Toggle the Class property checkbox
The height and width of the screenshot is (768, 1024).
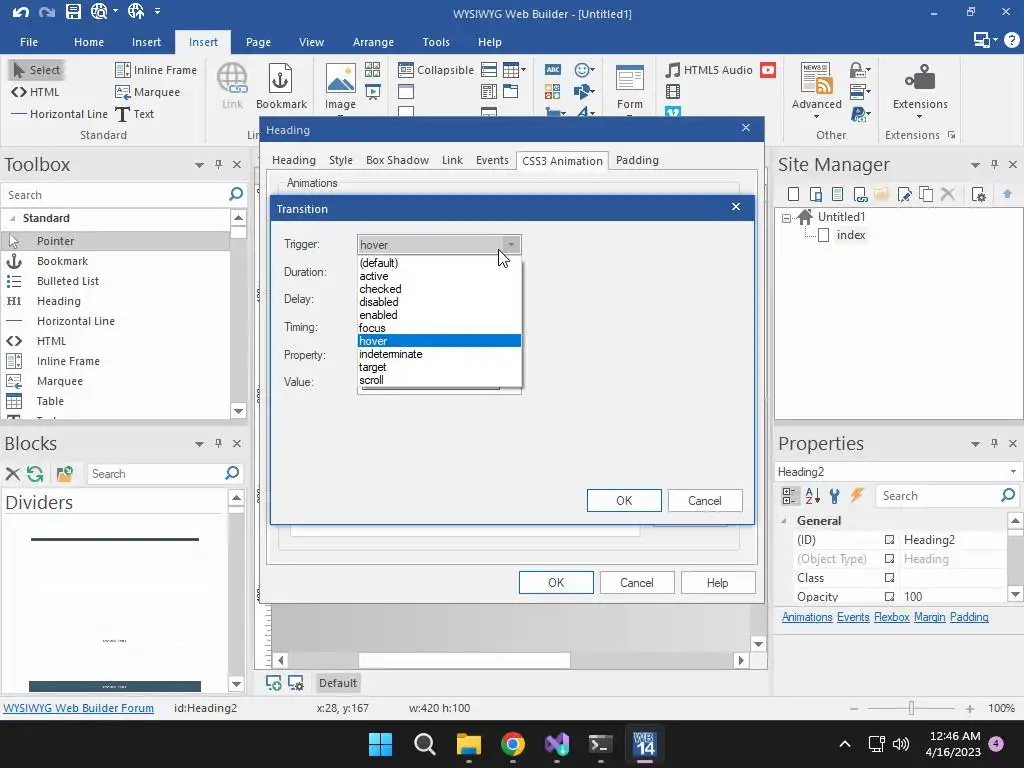[889, 578]
